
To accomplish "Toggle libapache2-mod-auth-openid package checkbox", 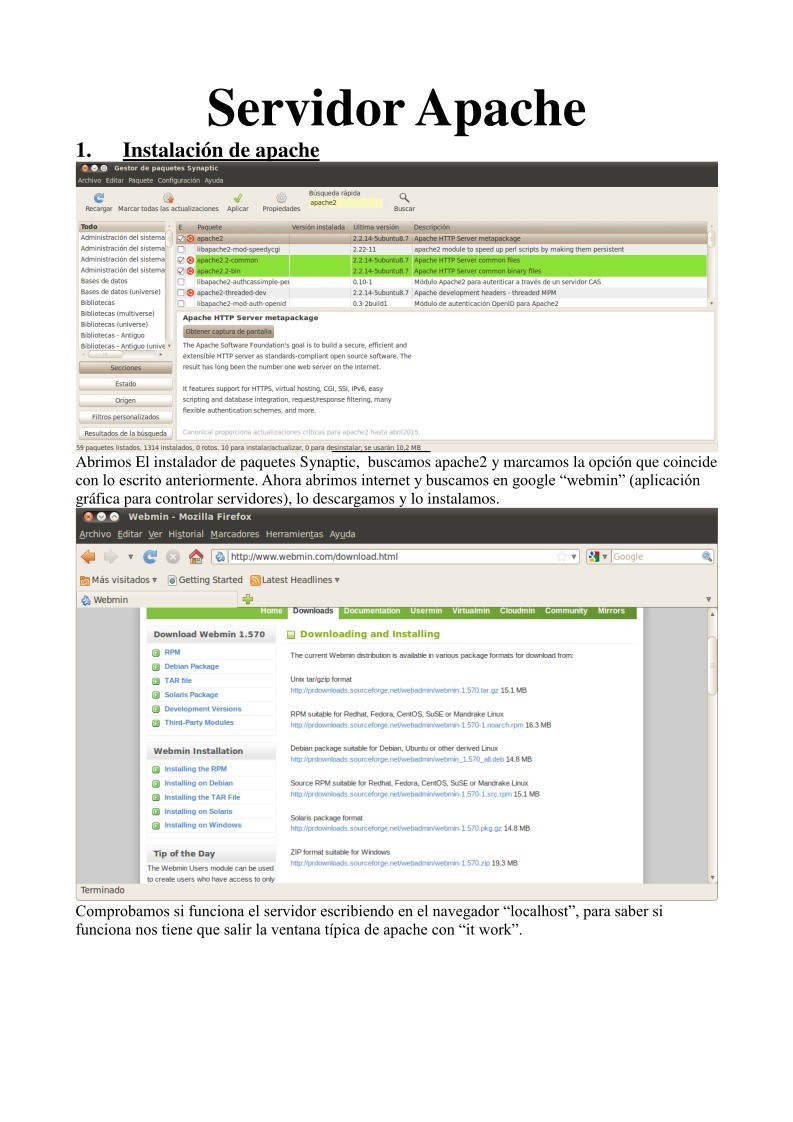I will 181,303.
